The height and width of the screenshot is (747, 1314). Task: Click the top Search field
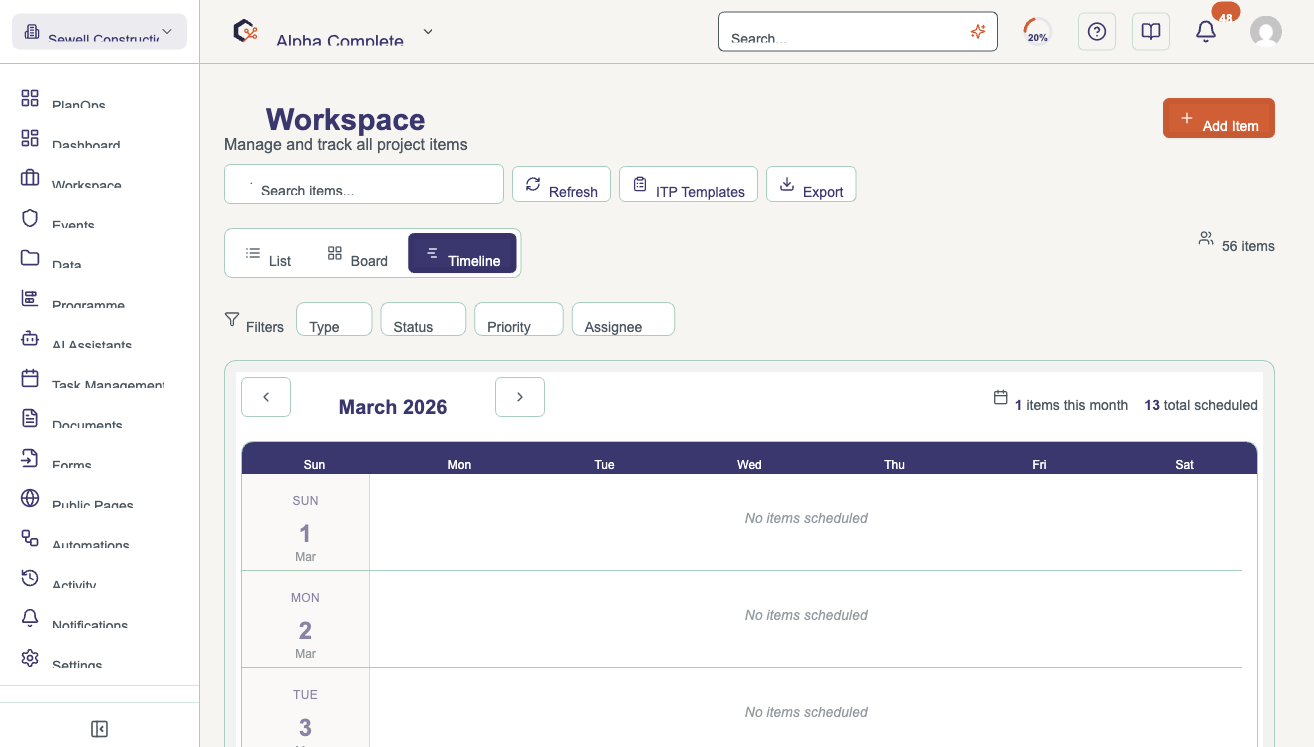[858, 32]
